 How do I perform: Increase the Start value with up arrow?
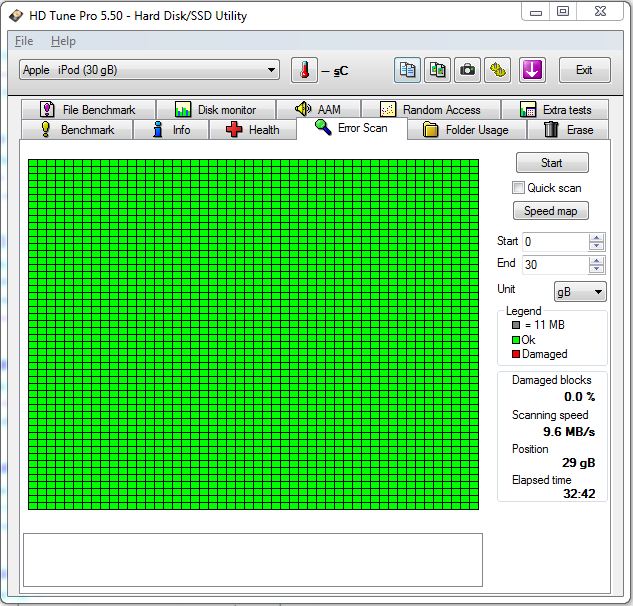tap(597, 238)
